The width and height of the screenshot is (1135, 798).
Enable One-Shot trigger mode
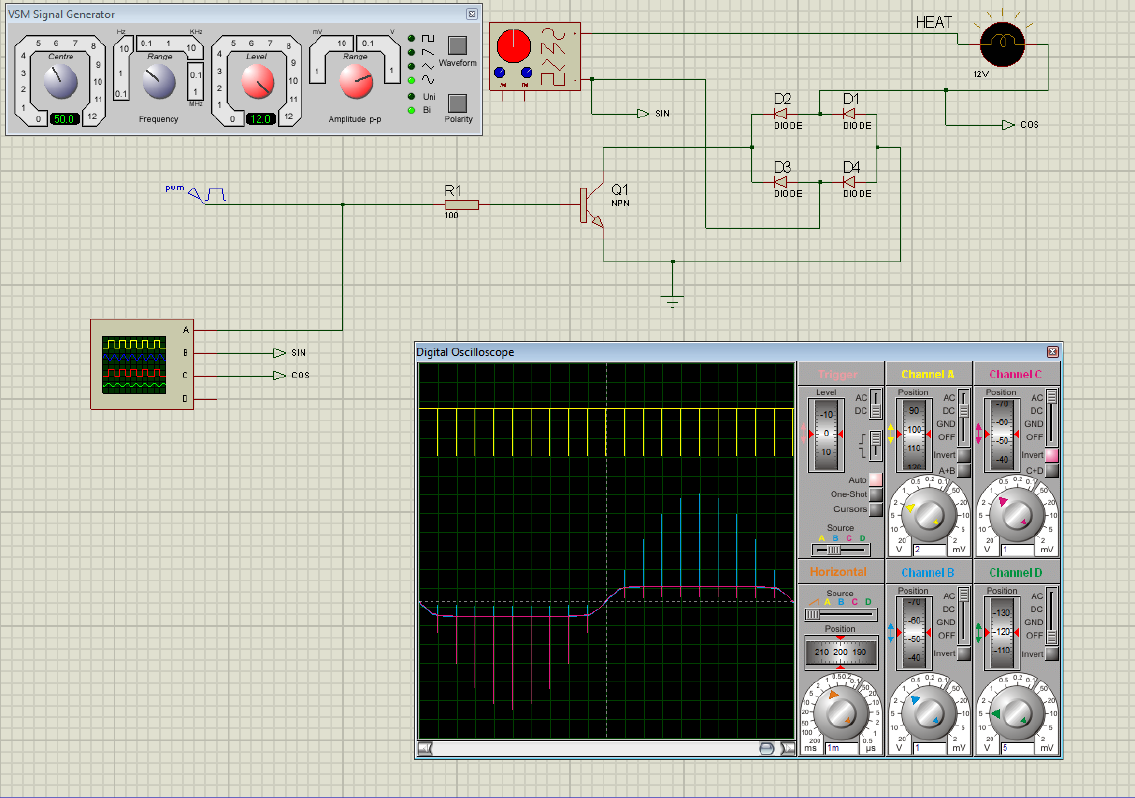(x=875, y=494)
